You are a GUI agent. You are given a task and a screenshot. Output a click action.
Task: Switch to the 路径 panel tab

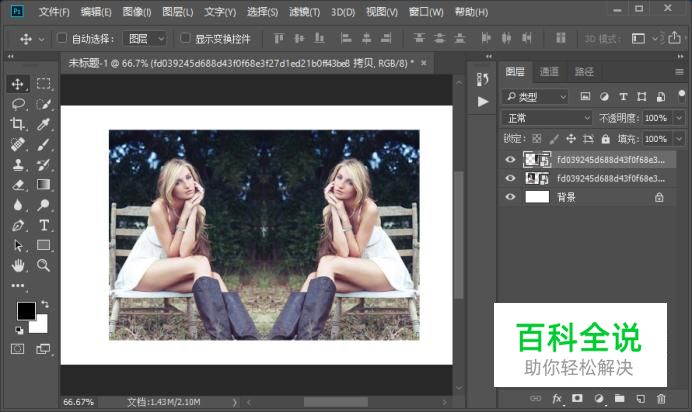pyautogui.click(x=583, y=72)
